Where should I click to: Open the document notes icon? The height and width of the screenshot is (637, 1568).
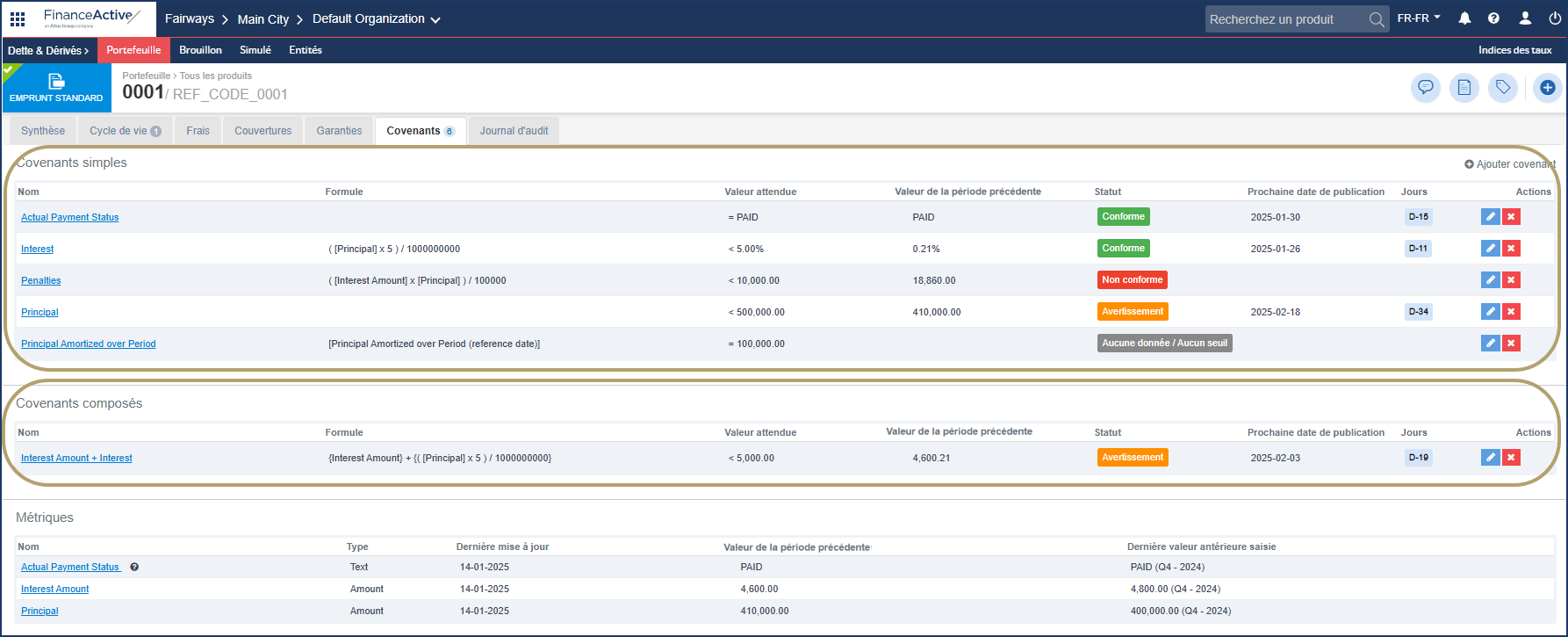click(x=1464, y=88)
